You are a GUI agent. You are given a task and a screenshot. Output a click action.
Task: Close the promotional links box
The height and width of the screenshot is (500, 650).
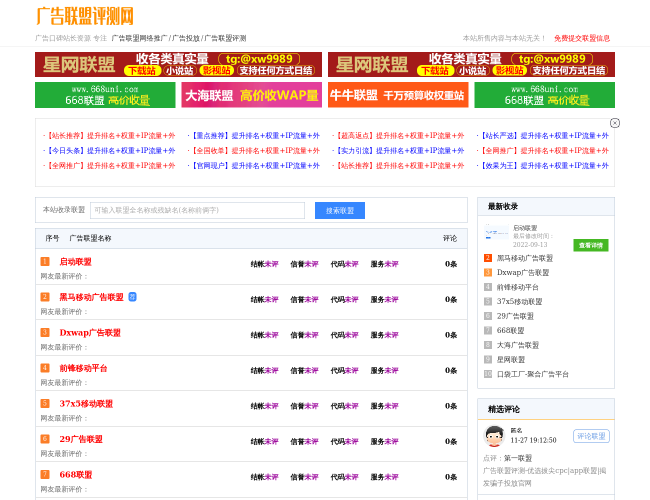click(615, 123)
